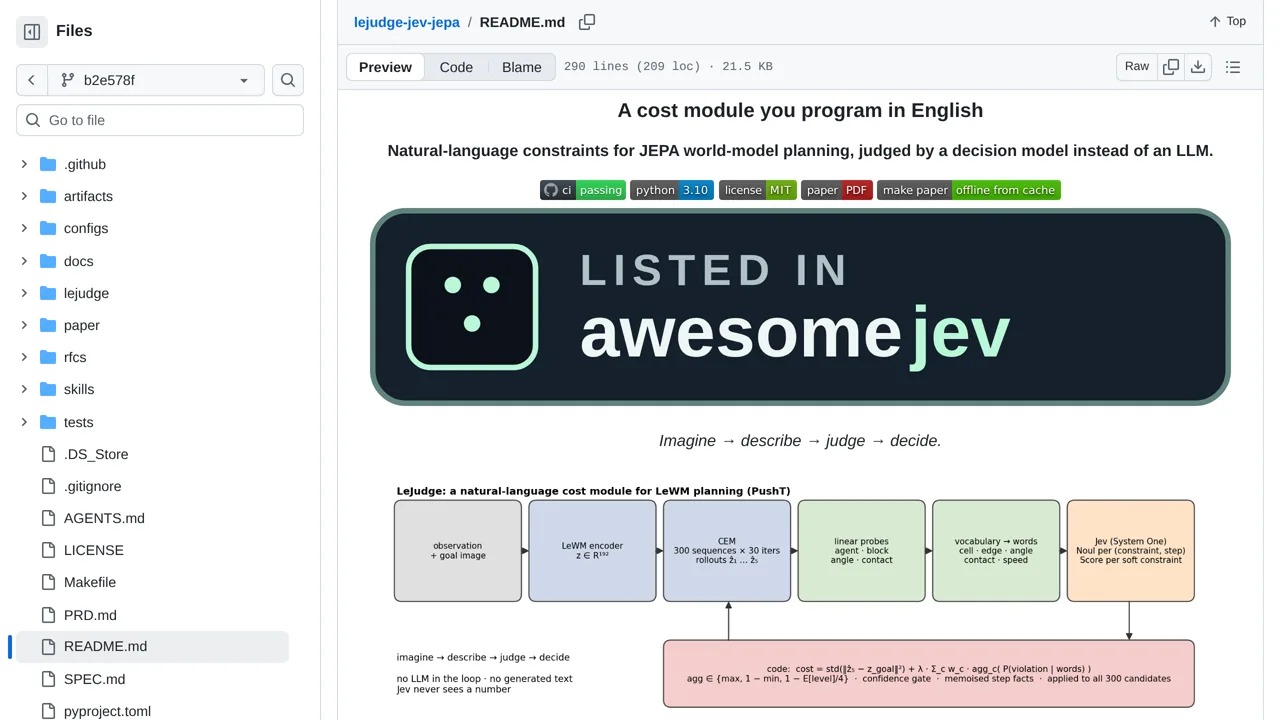Expand the .github folder chevron

point(24,164)
